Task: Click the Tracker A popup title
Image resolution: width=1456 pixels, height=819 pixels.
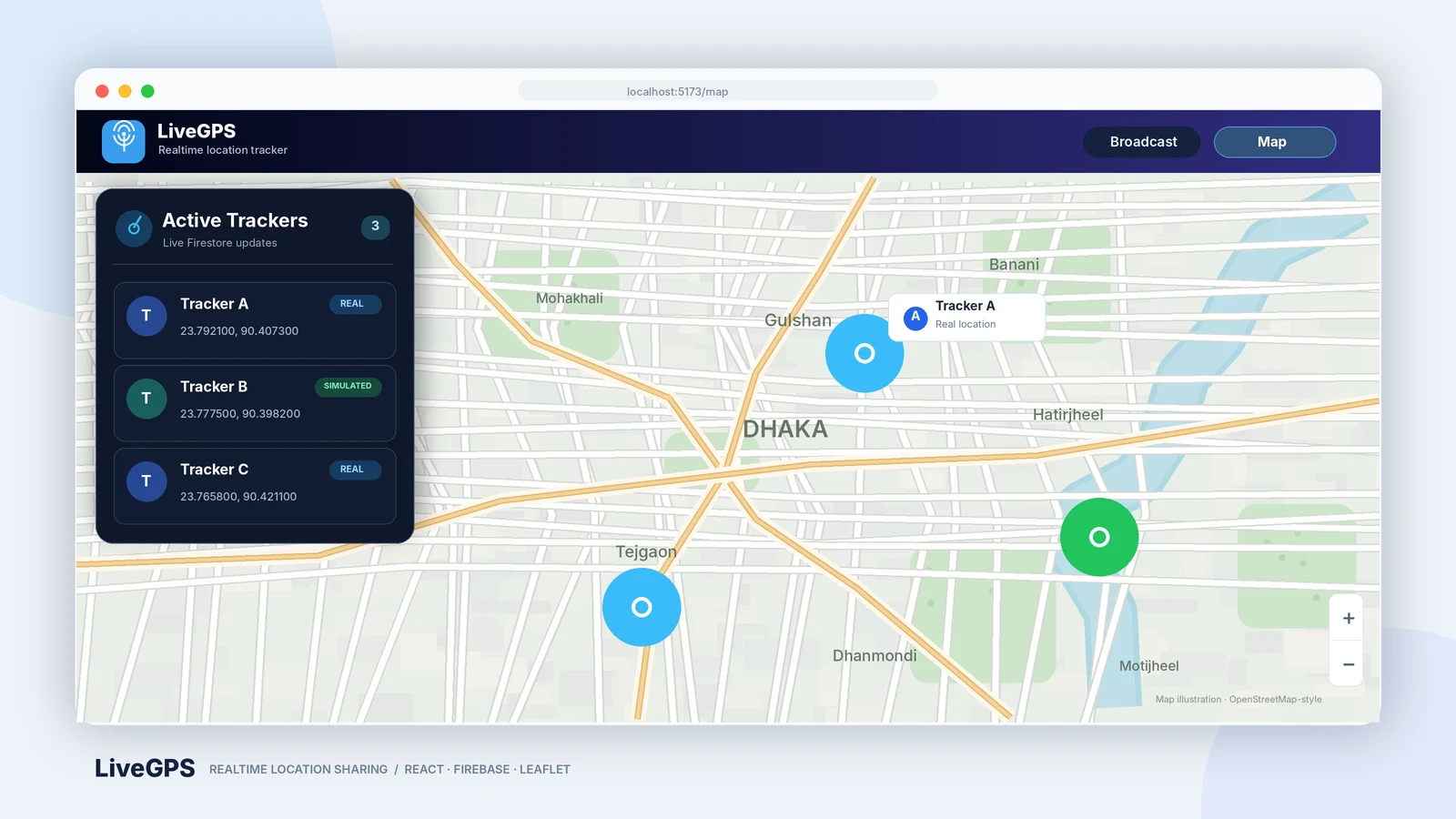Action: [x=965, y=306]
